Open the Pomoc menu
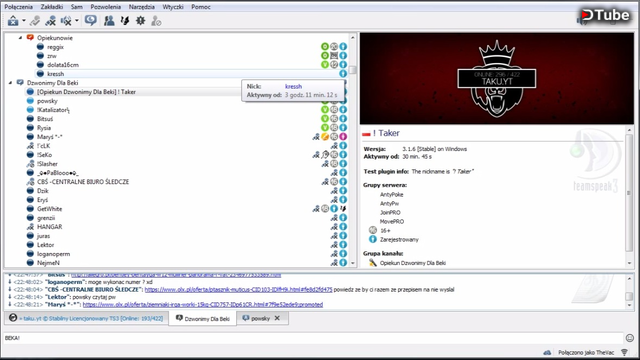The width and height of the screenshot is (640, 360). point(201,7)
